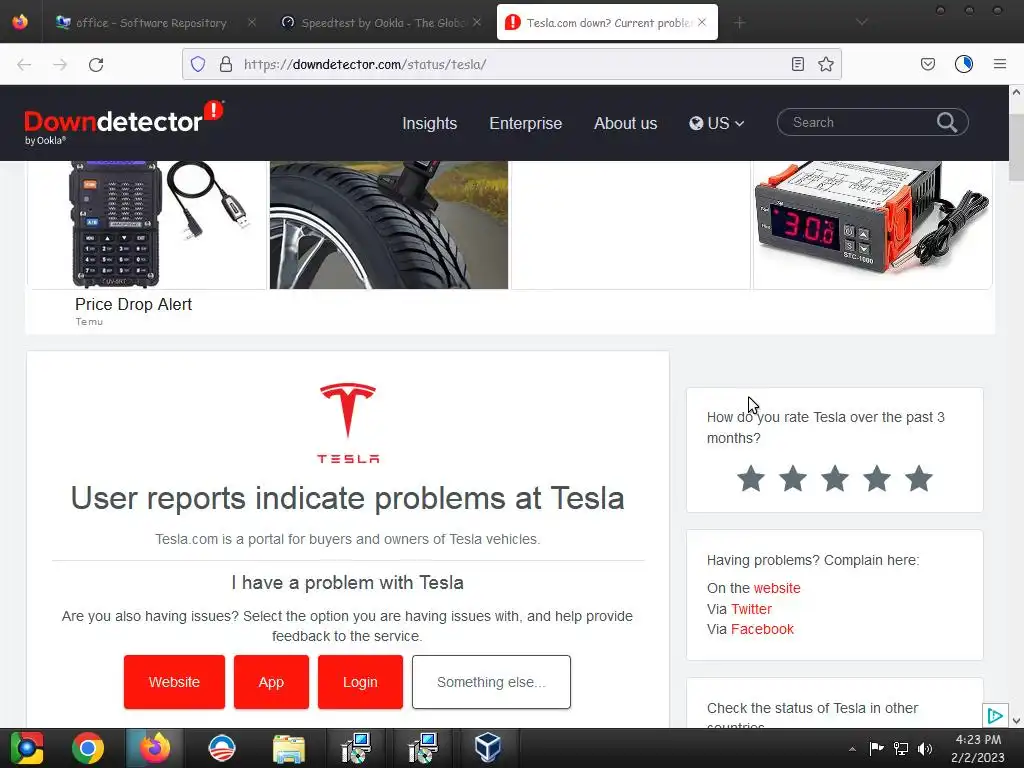The image size is (1024, 768).
Task: Follow the website complaint link
Action: pos(777,588)
